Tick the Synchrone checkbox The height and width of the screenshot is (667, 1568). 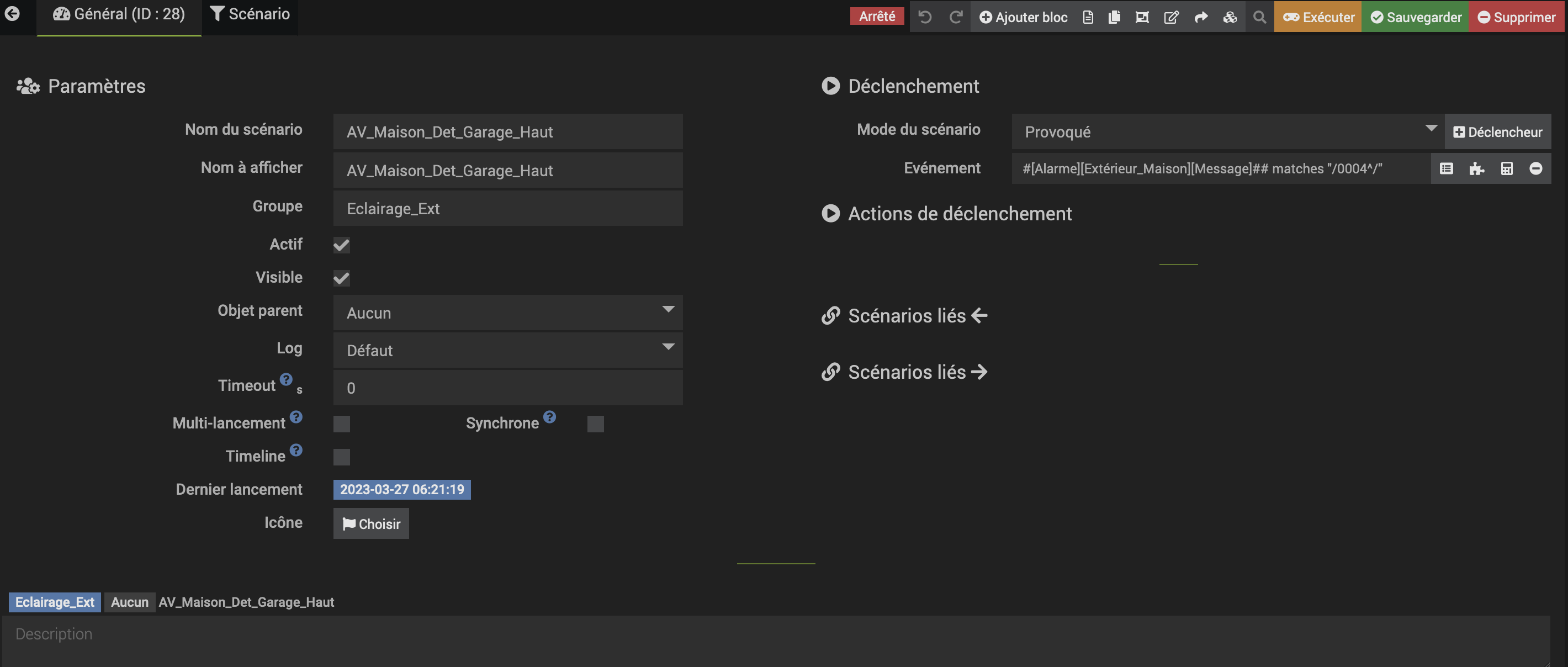pos(595,424)
